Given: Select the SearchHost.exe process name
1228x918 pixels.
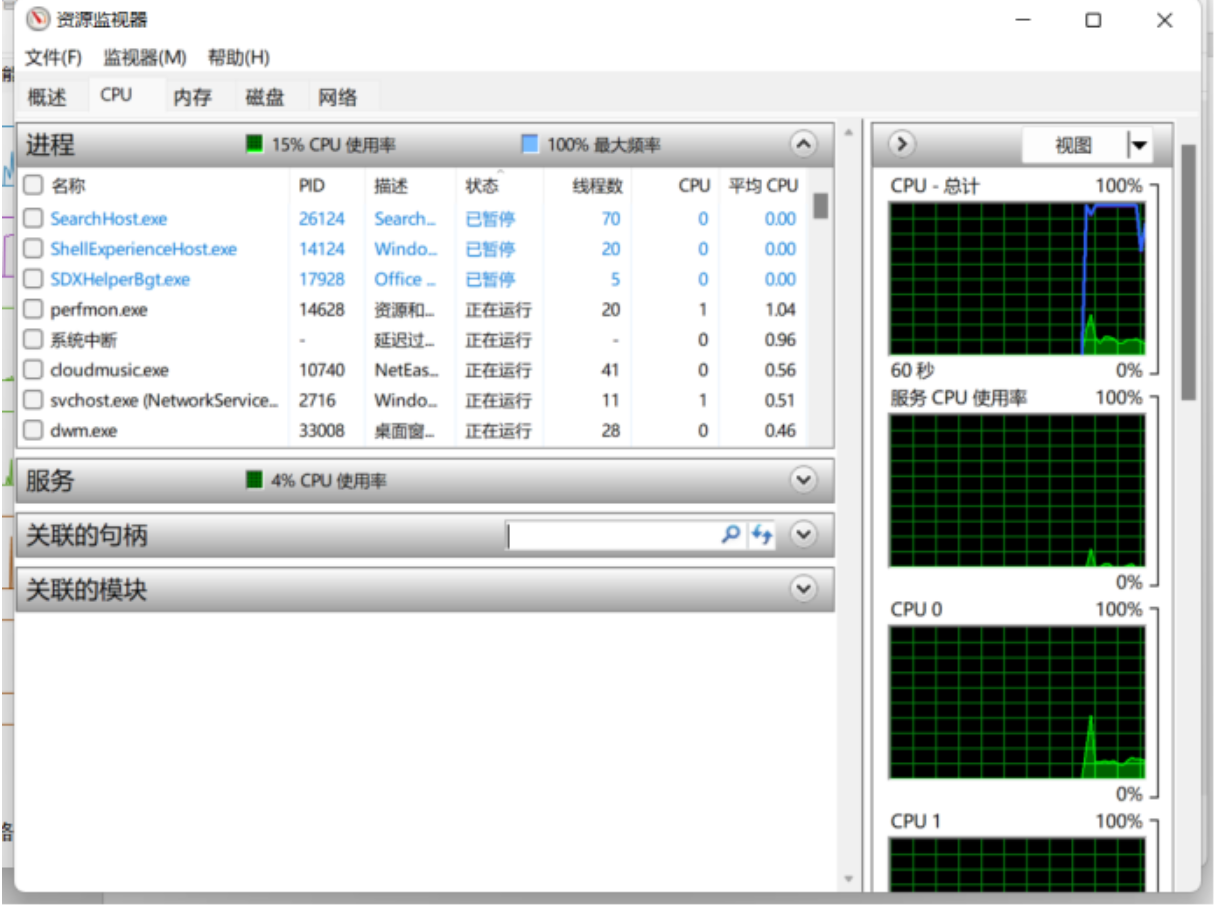Looking at the screenshot, I should point(109,218).
